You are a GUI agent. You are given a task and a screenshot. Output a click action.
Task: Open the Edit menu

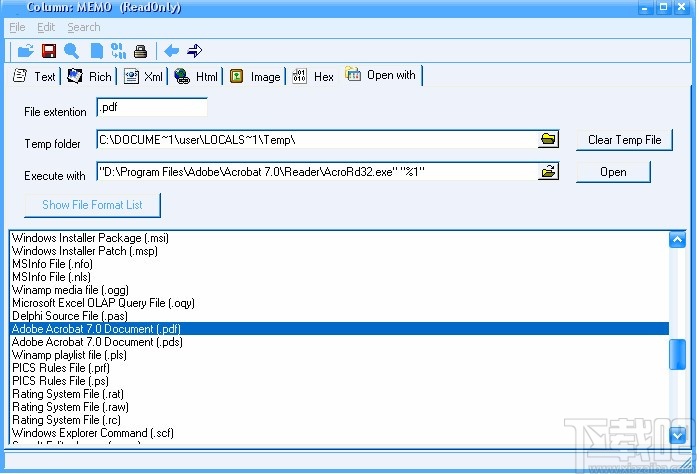point(46,27)
